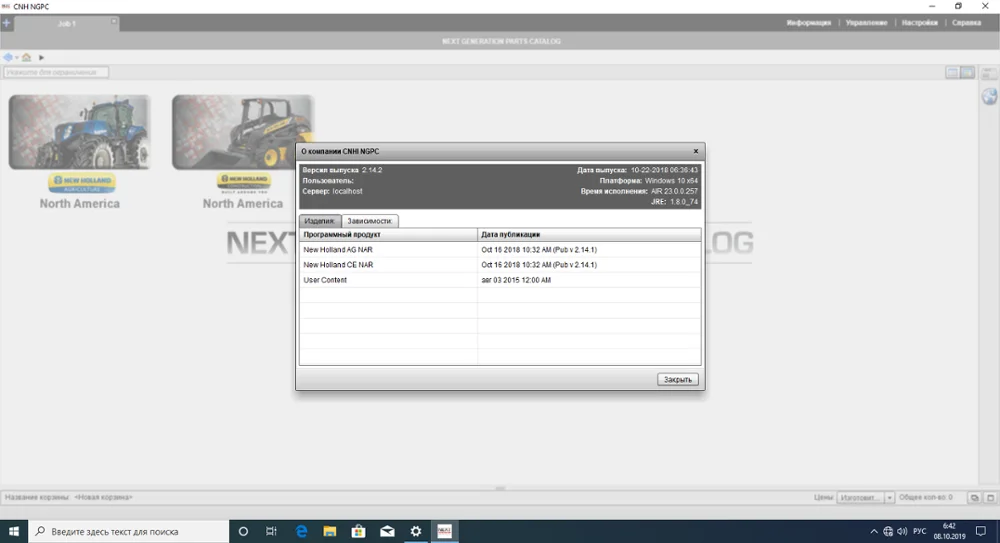Image resolution: width=1000 pixels, height=543 pixels.
Task: Open the Windows Start menu
Action: [14, 531]
